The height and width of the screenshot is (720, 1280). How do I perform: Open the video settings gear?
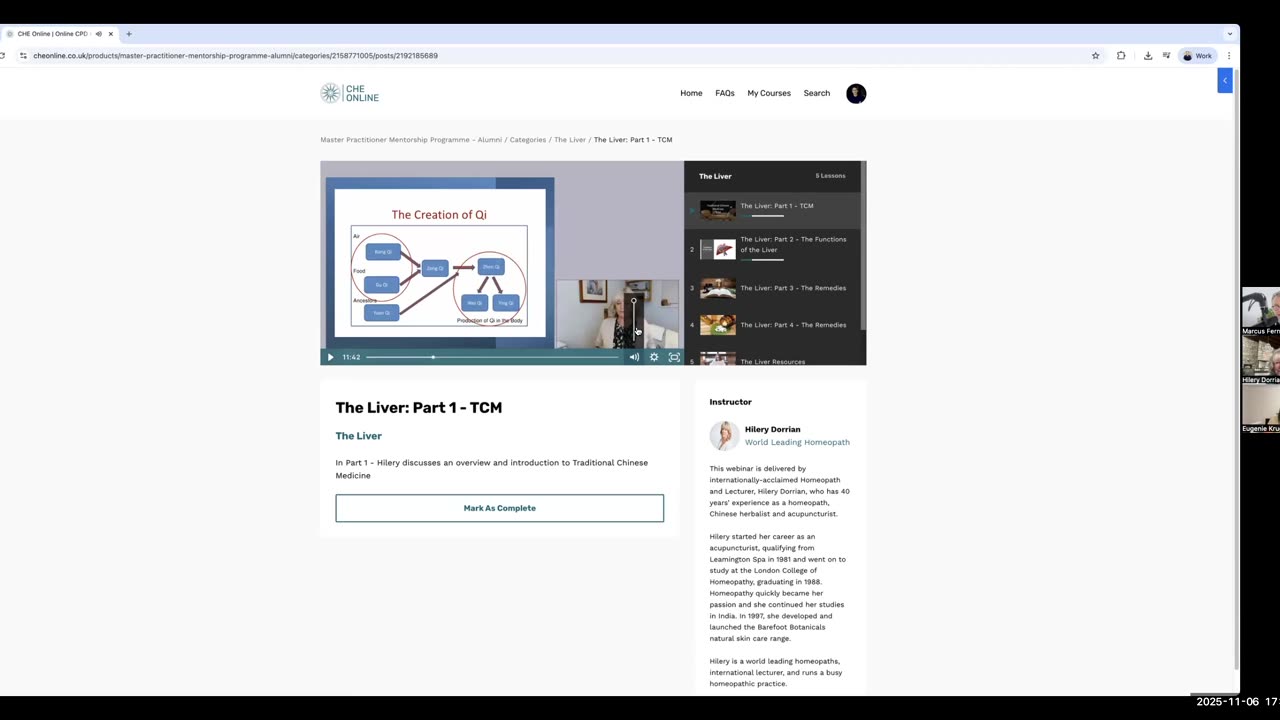click(654, 357)
